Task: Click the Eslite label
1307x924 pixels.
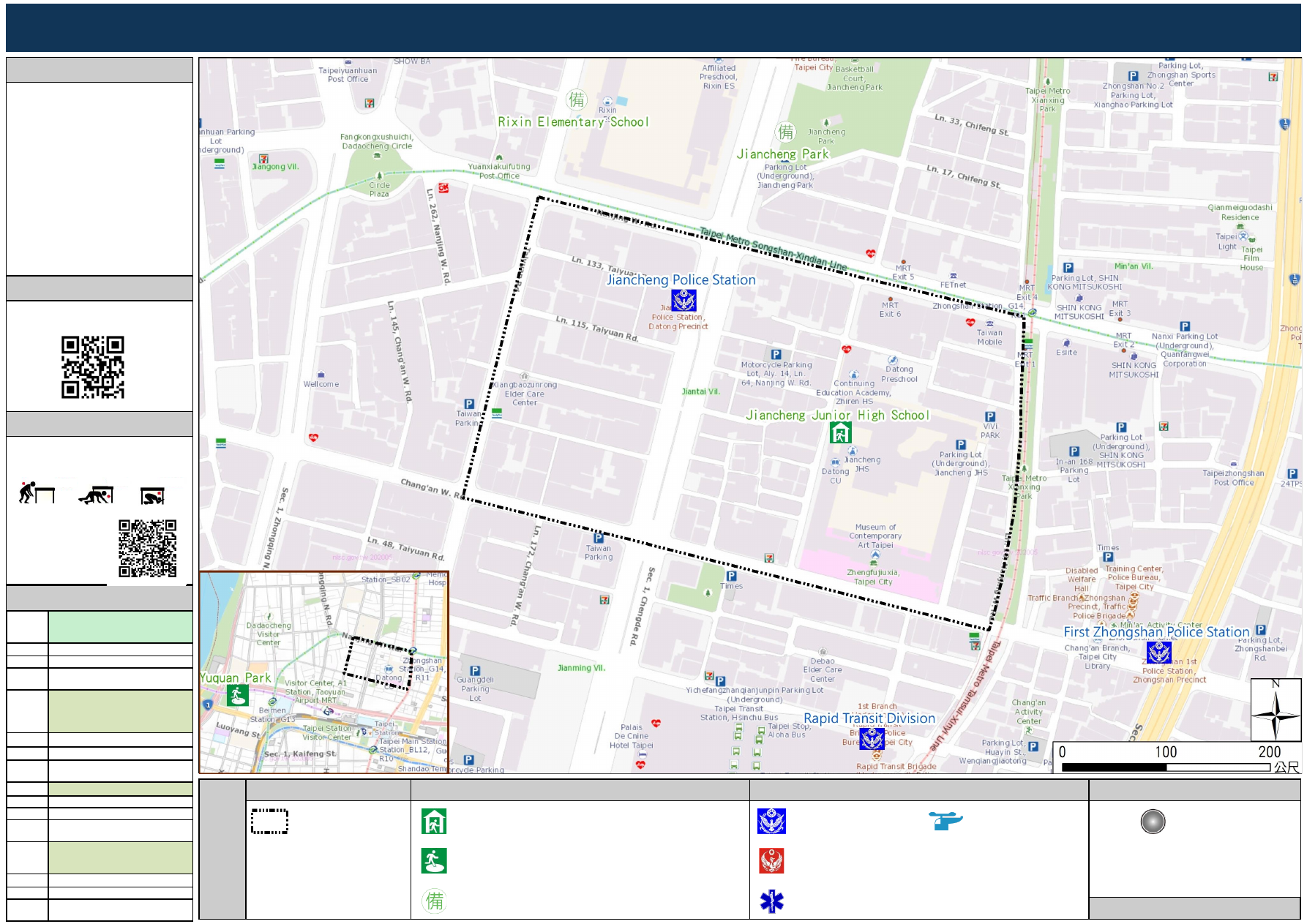Action: pyautogui.click(x=1067, y=353)
